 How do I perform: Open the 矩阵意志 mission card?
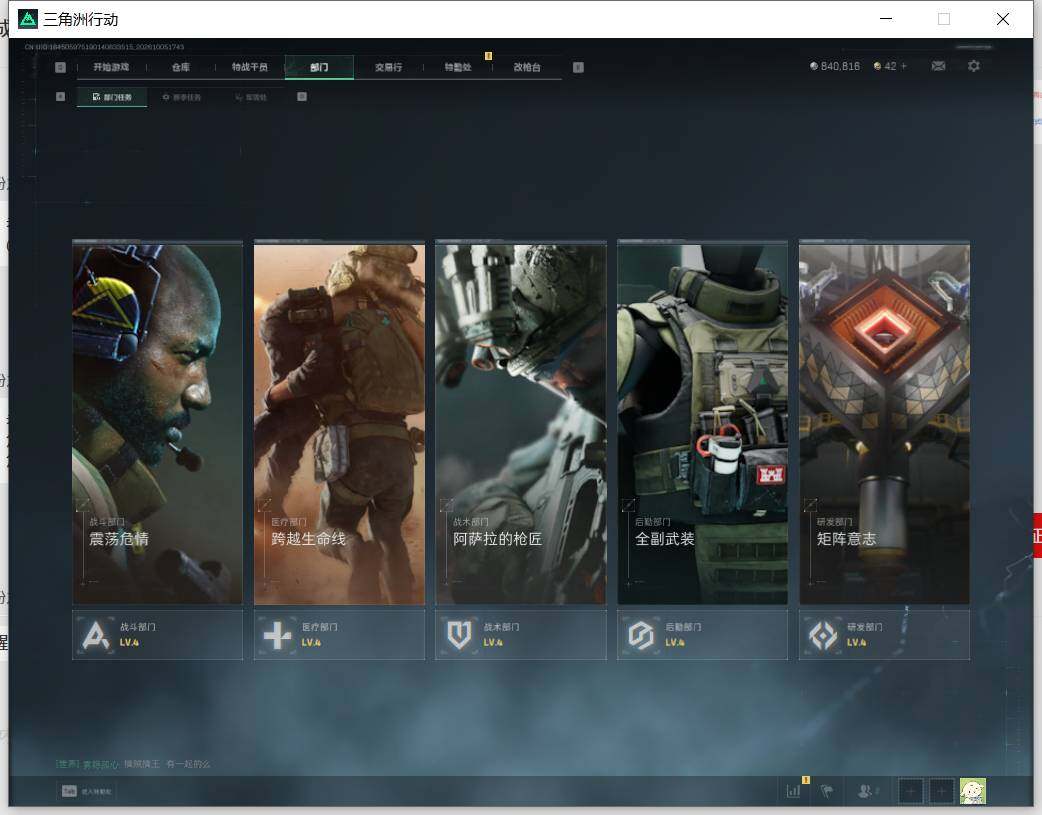885,423
